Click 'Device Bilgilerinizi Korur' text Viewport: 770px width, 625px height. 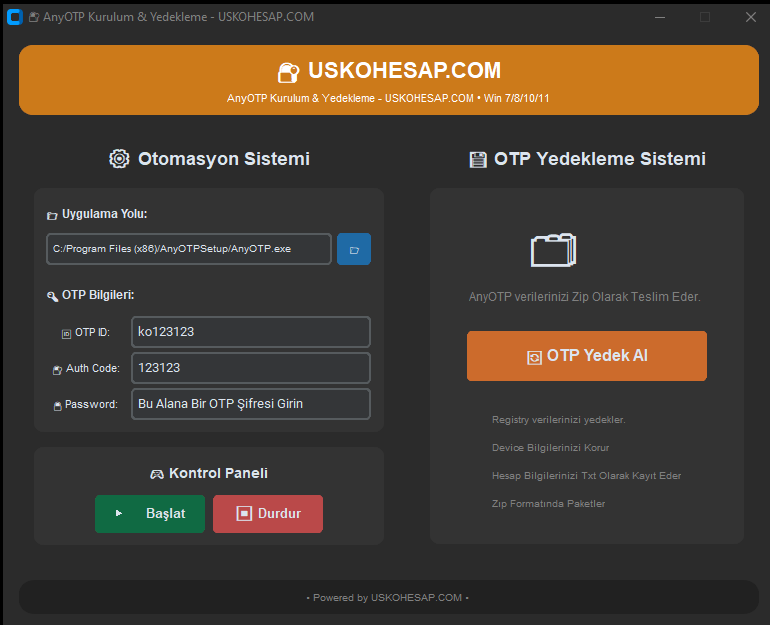550,448
